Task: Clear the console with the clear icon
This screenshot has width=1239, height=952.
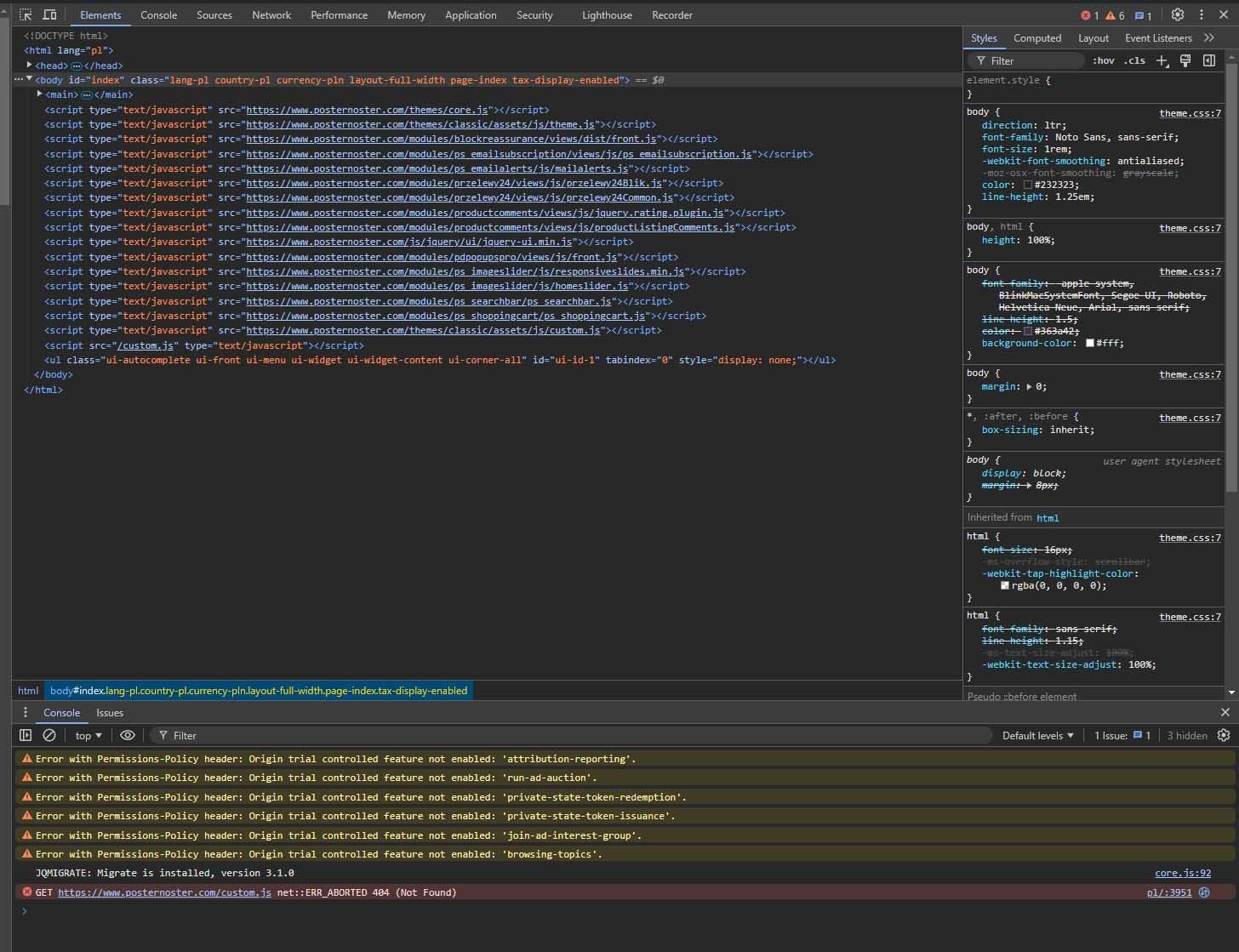Action: [49, 735]
